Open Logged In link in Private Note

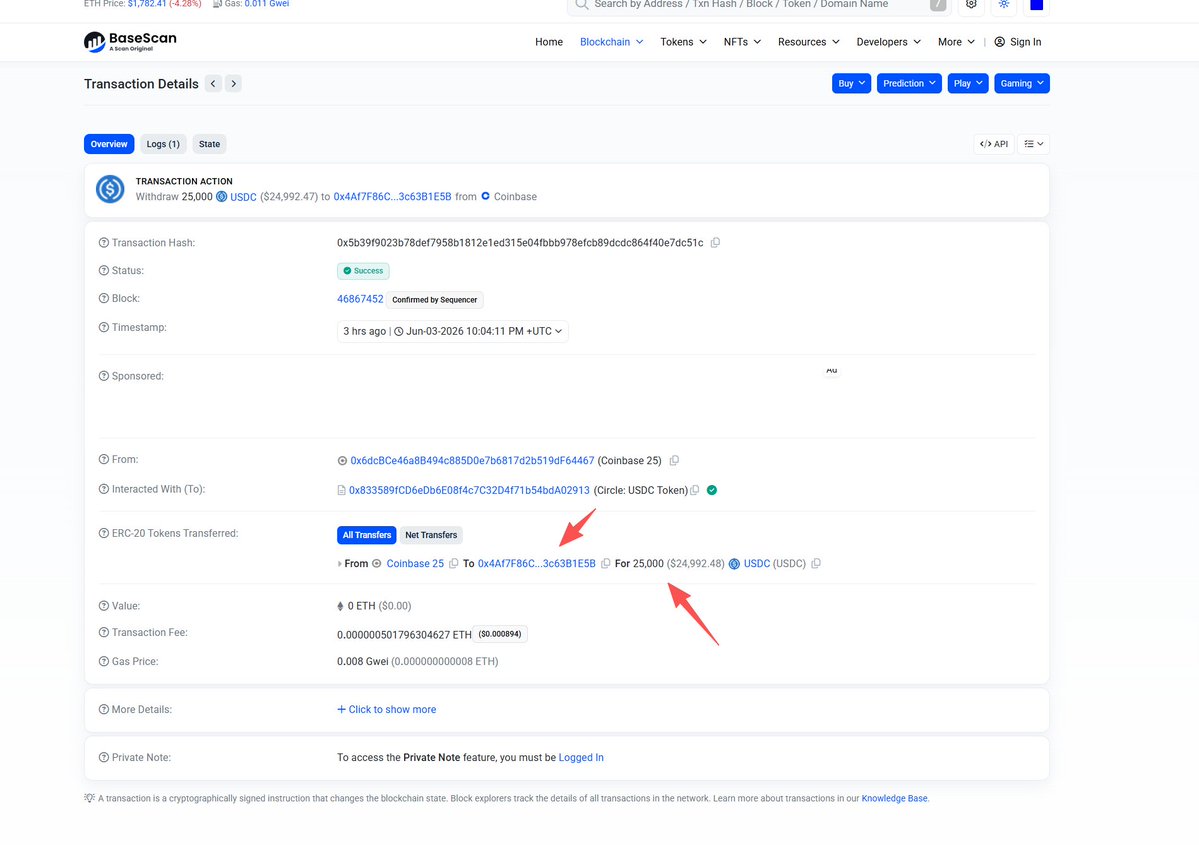(x=581, y=757)
